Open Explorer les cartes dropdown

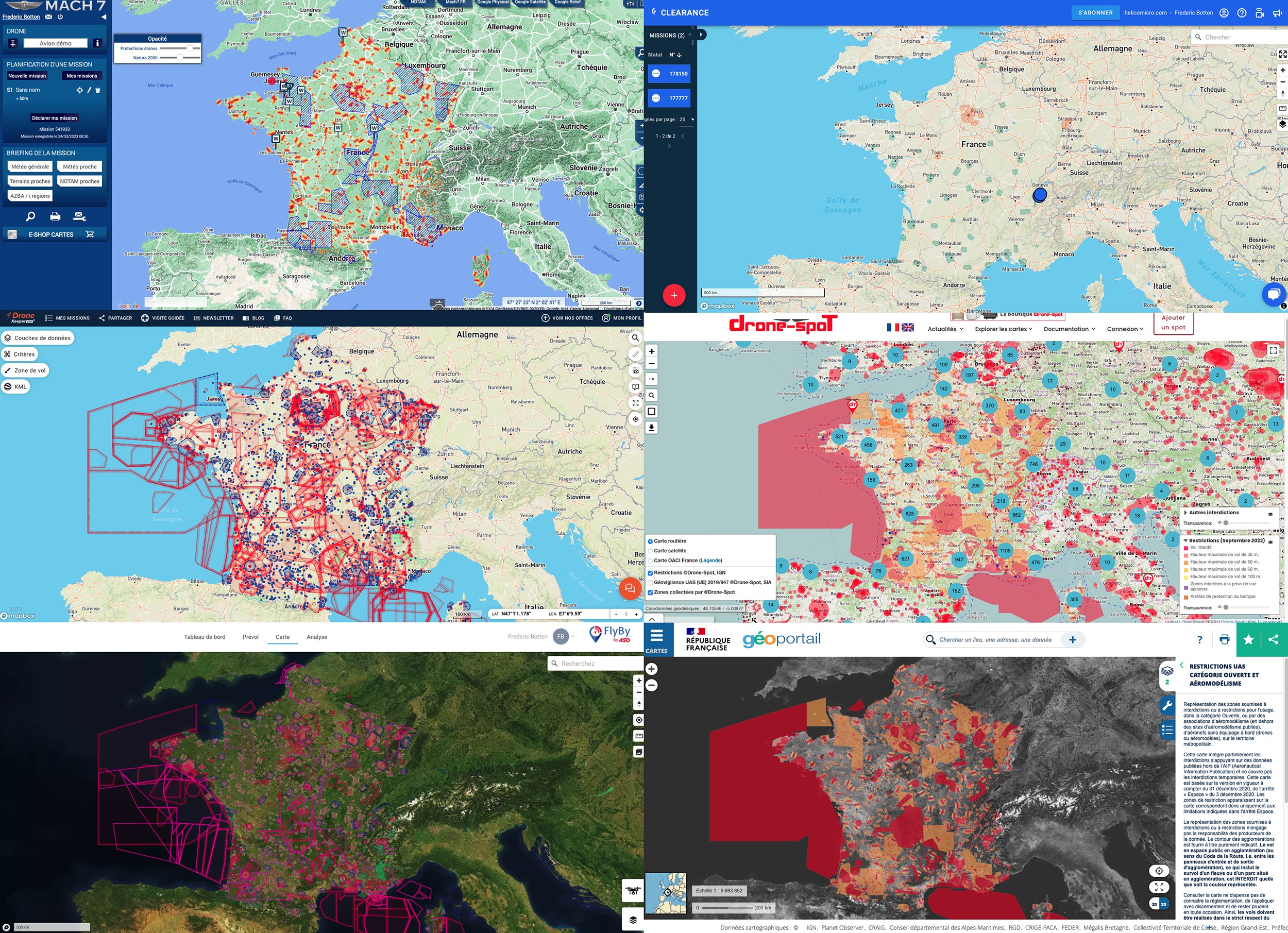point(1004,329)
